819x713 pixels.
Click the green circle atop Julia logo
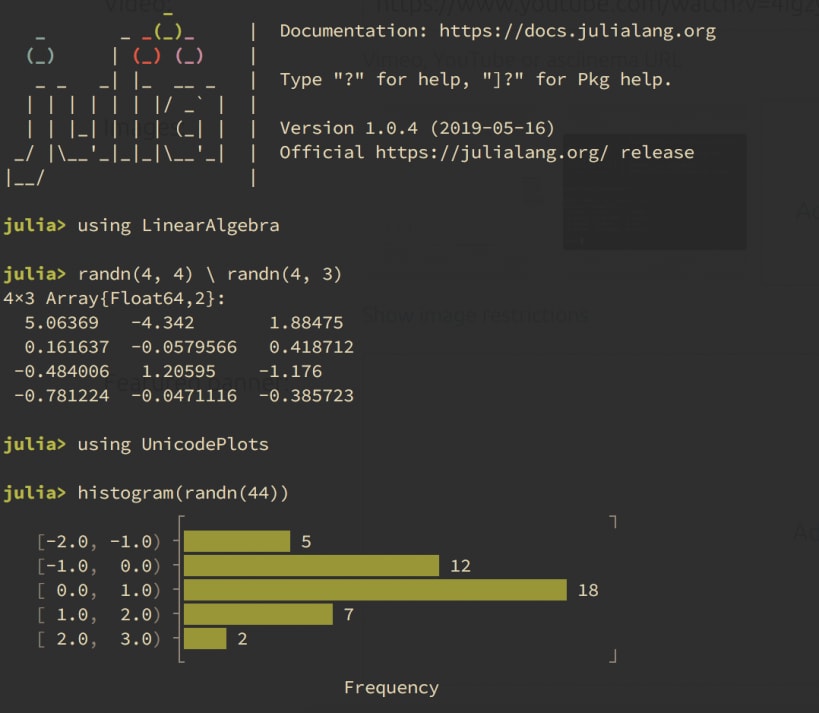click(x=168, y=31)
